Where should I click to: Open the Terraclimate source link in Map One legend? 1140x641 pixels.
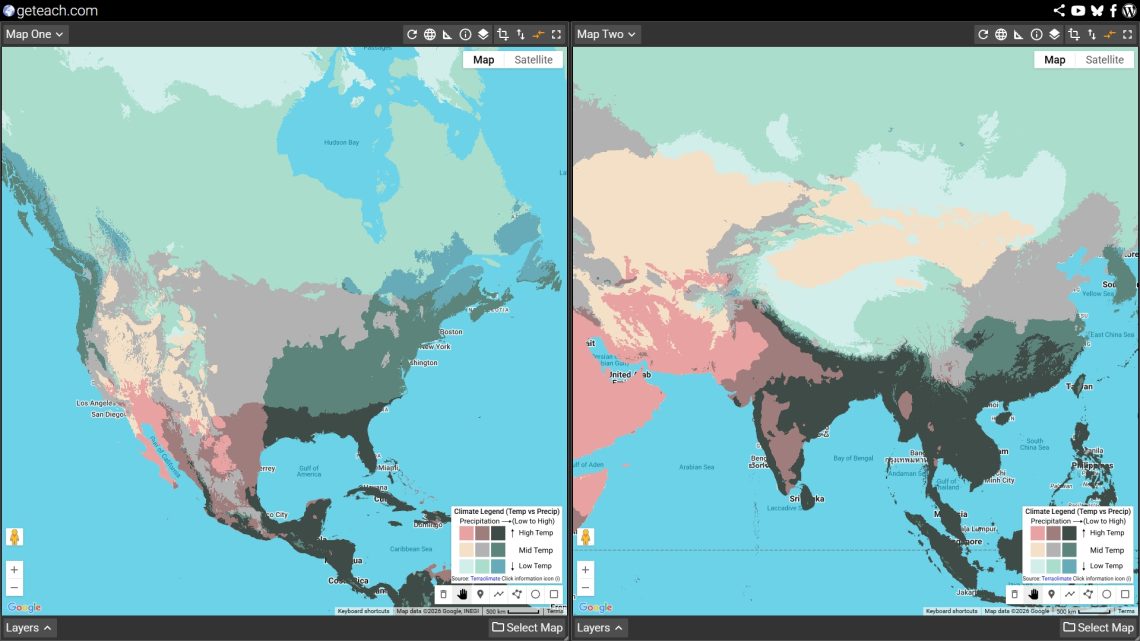coord(486,579)
